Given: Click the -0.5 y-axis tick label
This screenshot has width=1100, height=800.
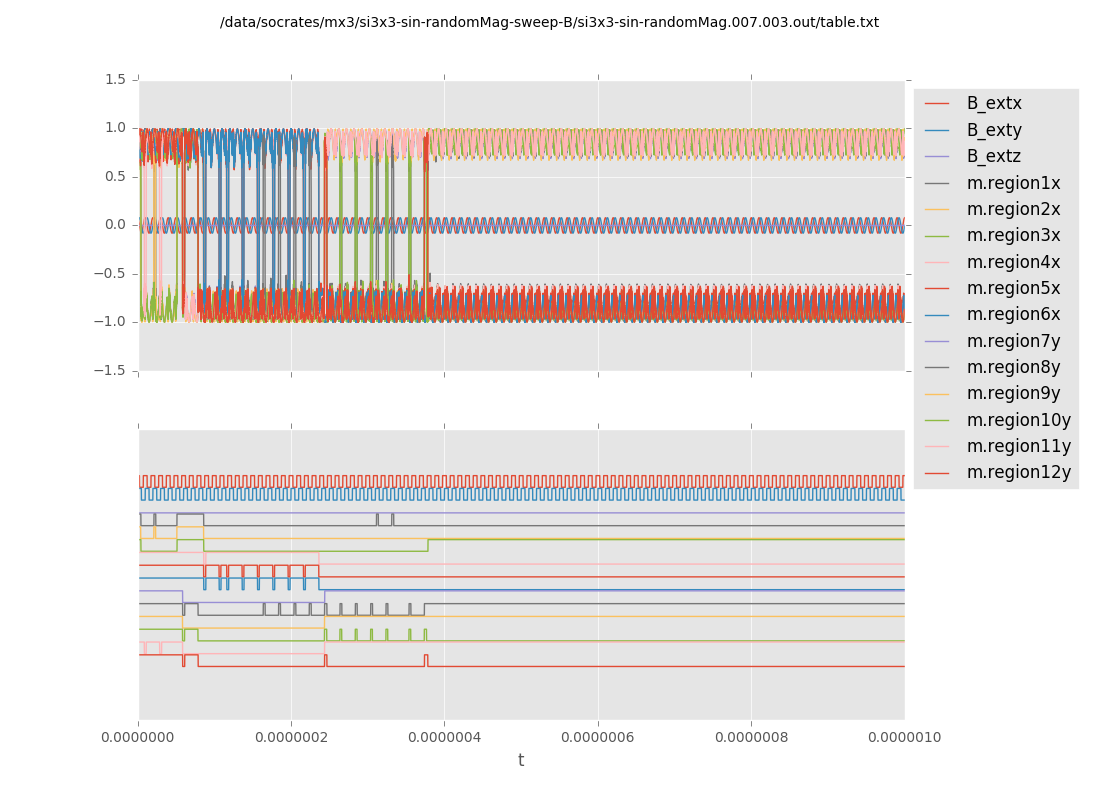Looking at the screenshot, I should point(112,273).
